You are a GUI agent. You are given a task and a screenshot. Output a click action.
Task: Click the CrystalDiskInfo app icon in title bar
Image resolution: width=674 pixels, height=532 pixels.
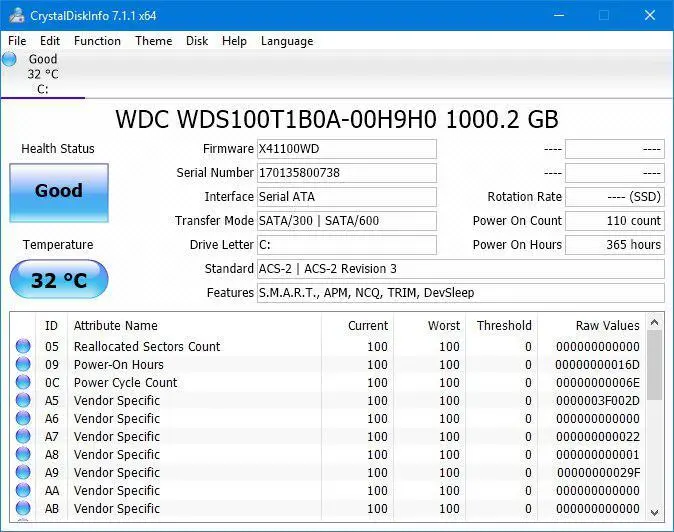pyautogui.click(x=17, y=15)
